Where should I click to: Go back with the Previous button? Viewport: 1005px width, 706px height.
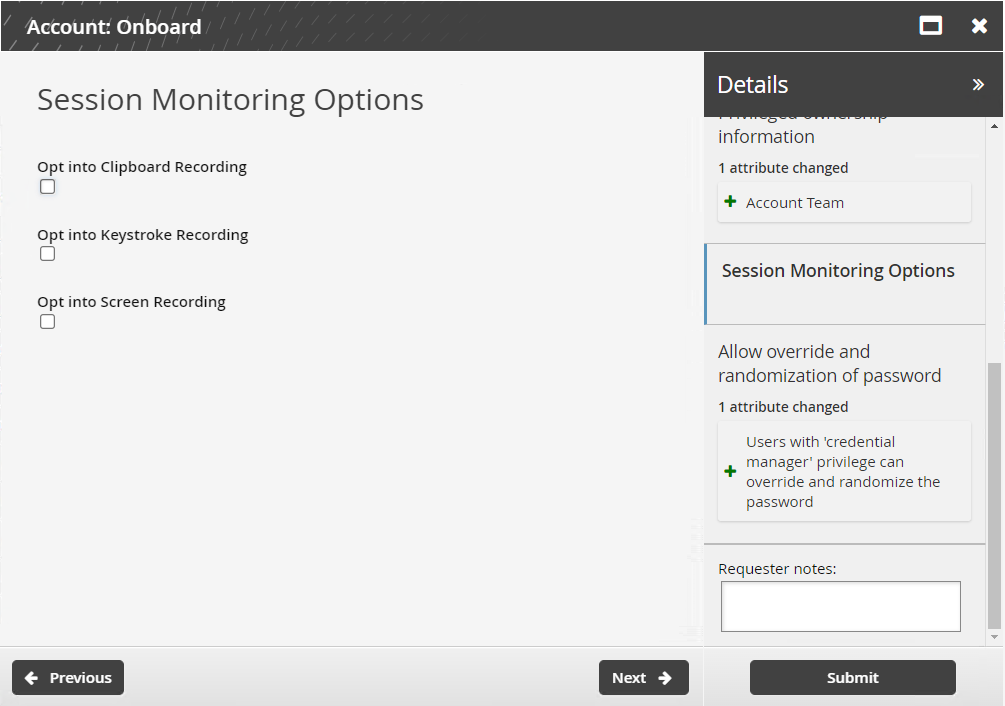[x=68, y=677]
